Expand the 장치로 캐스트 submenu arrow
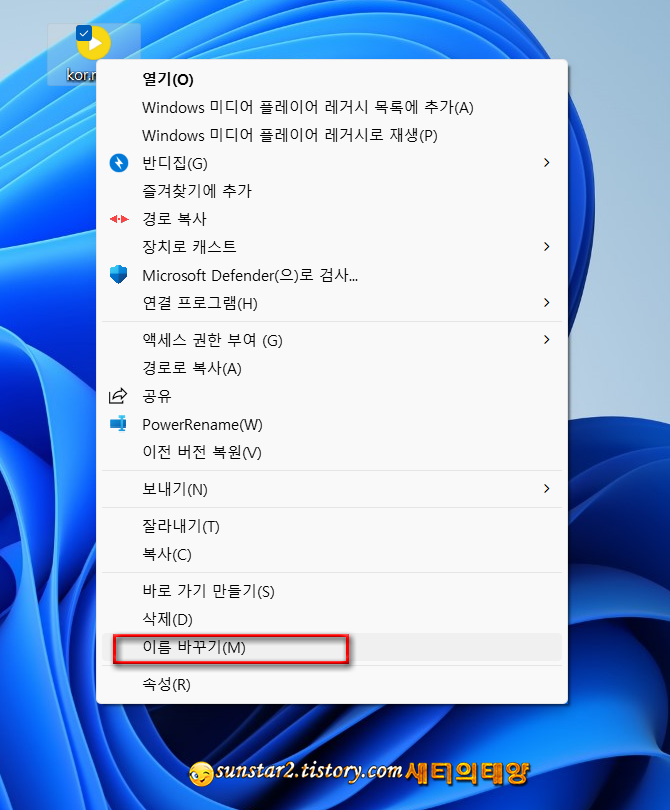Image resolution: width=670 pixels, height=810 pixels. (x=547, y=247)
